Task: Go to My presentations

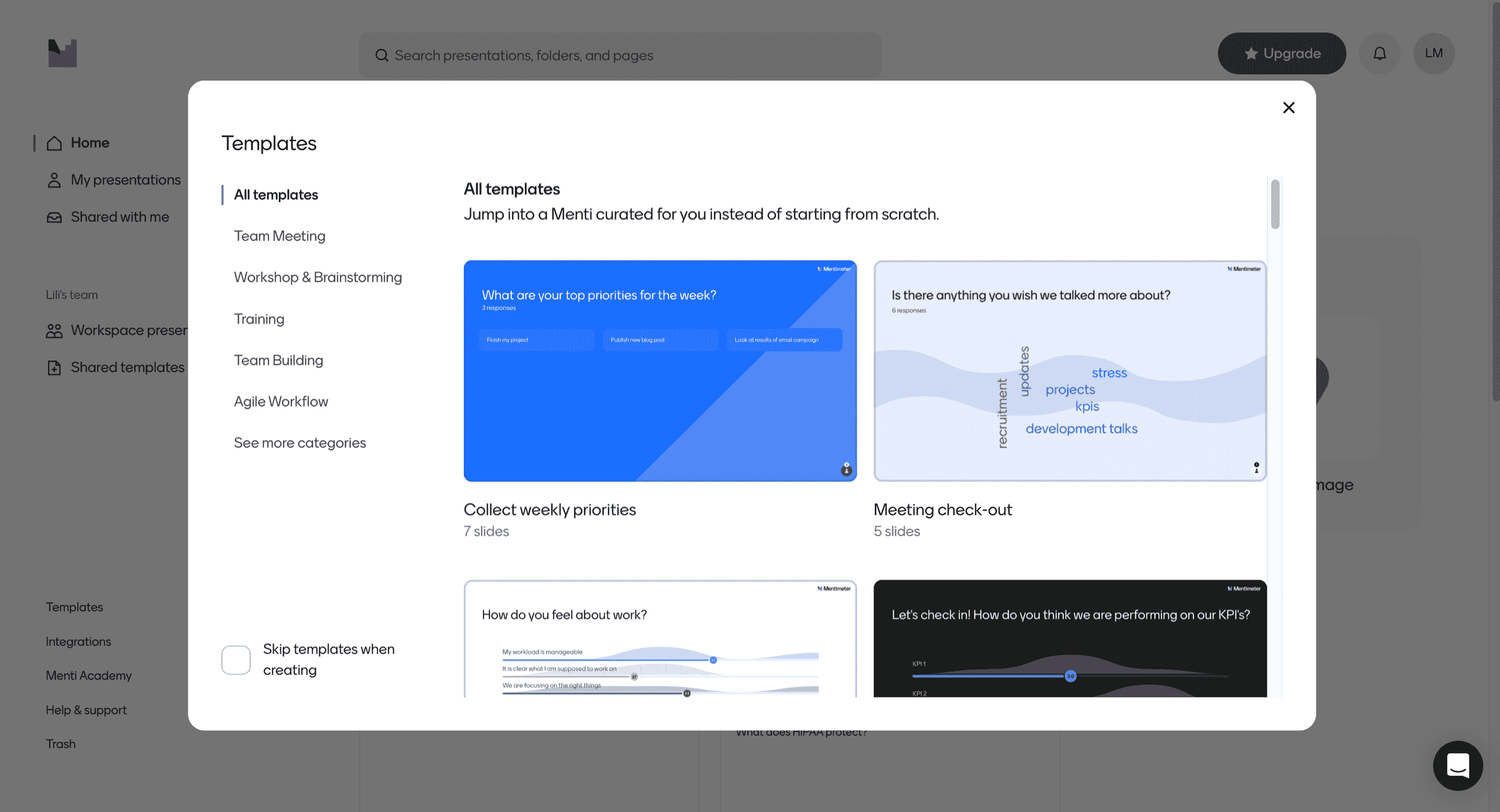Action: (x=126, y=180)
